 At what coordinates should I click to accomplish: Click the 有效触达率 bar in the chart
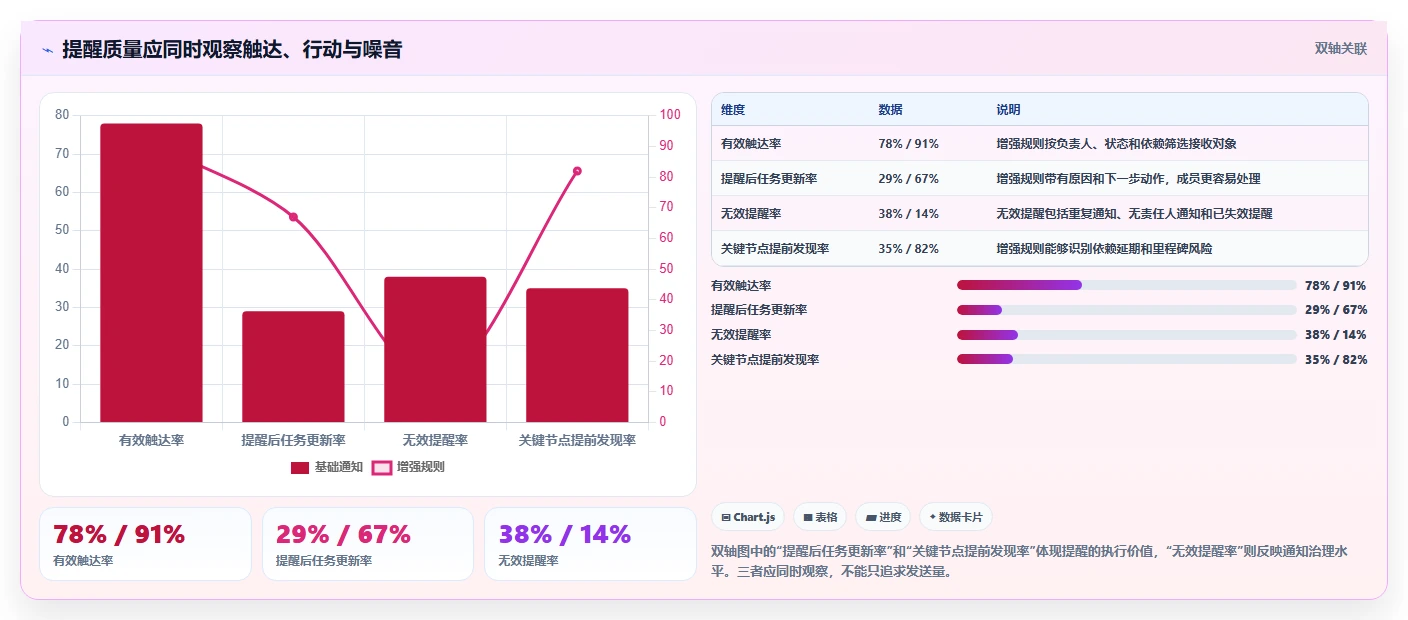tap(151, 273)
